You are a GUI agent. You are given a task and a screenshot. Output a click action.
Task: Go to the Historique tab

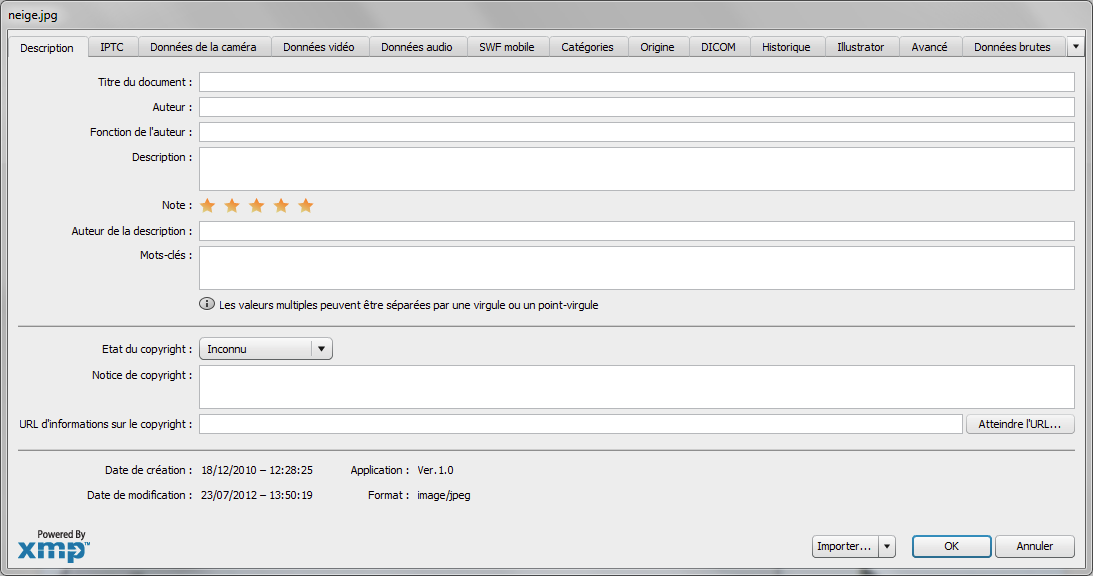[x=786, y=47]
